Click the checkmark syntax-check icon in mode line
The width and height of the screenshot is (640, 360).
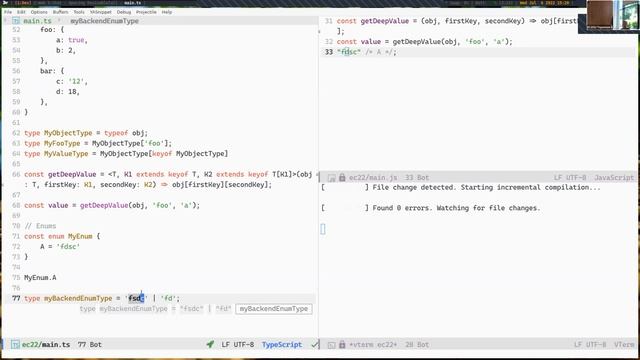click(314, 344)
